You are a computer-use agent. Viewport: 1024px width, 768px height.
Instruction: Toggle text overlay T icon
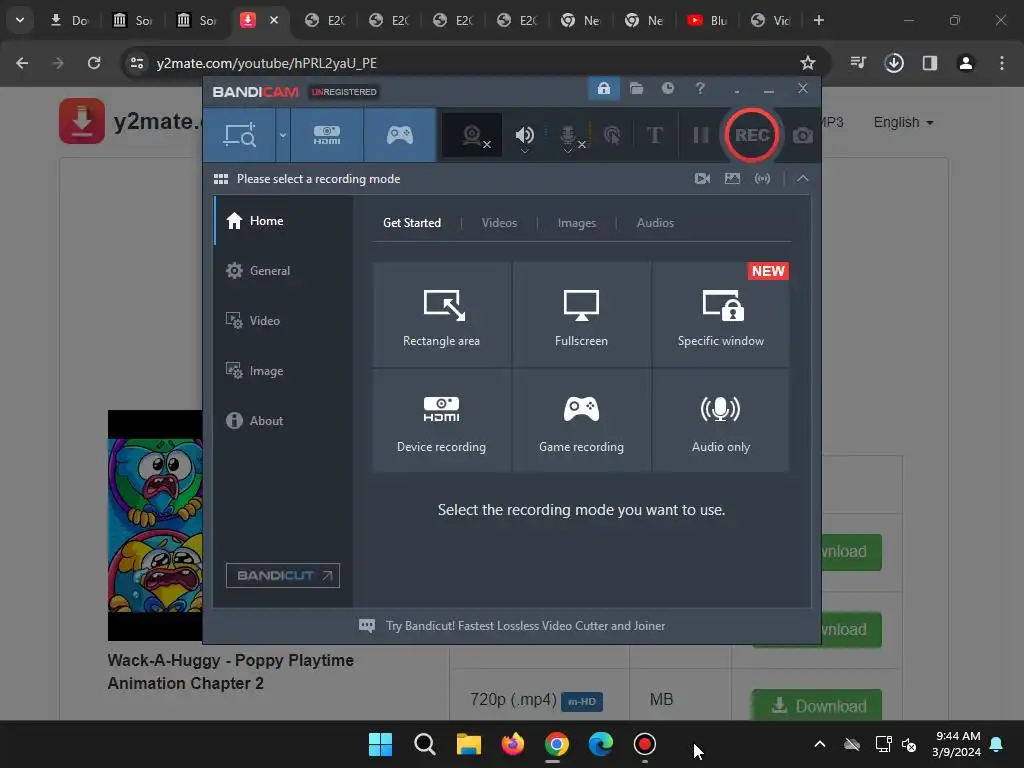click(654, 135)
